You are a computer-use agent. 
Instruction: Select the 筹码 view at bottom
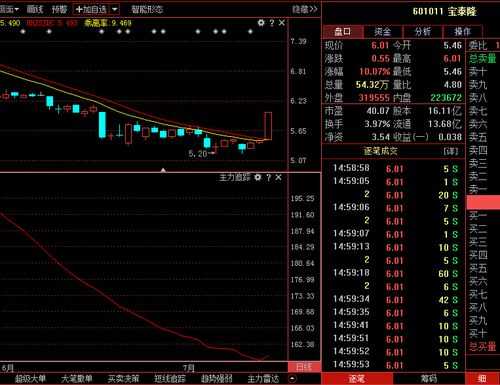[428, 379]
